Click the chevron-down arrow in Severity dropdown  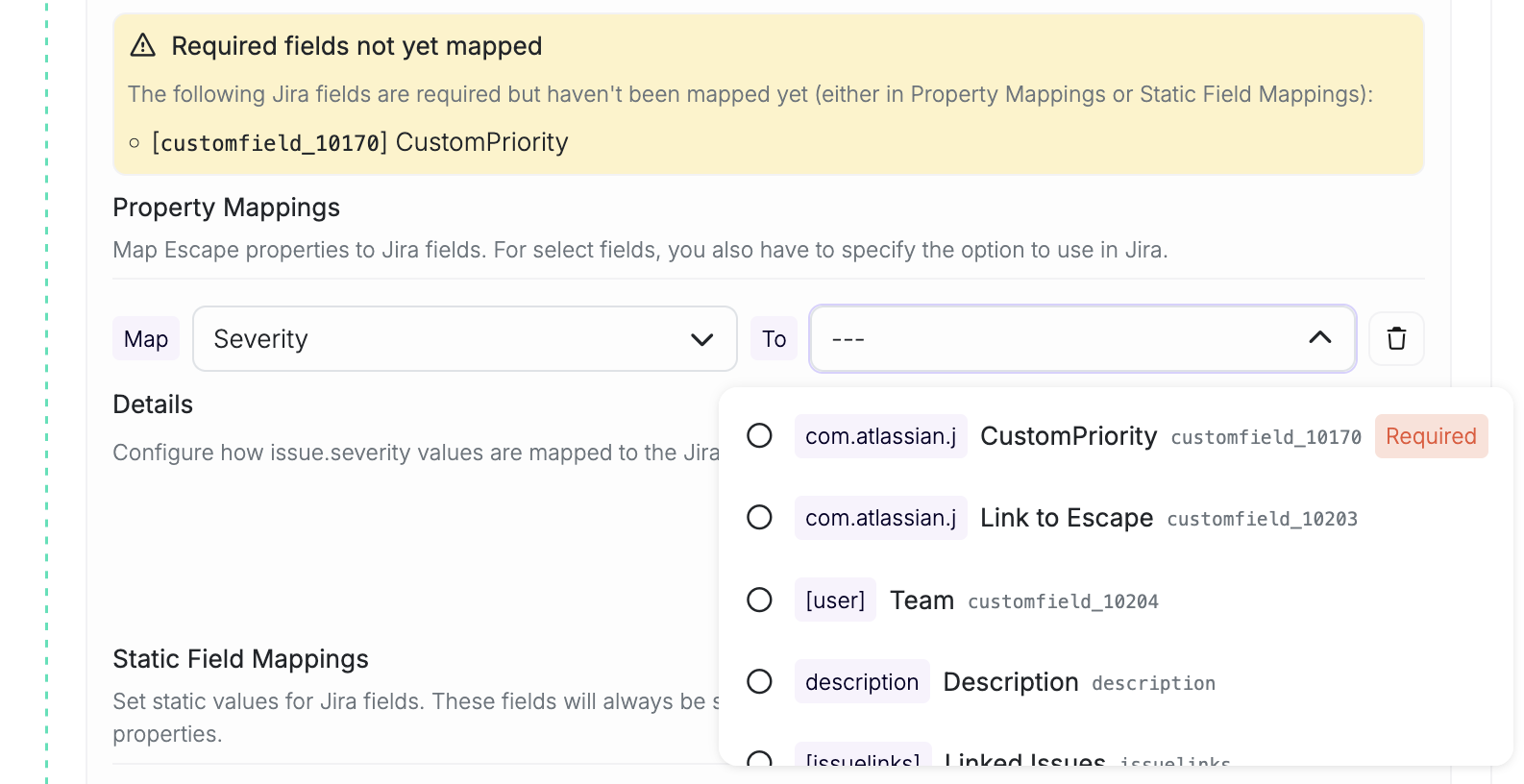tap(702, 339)
